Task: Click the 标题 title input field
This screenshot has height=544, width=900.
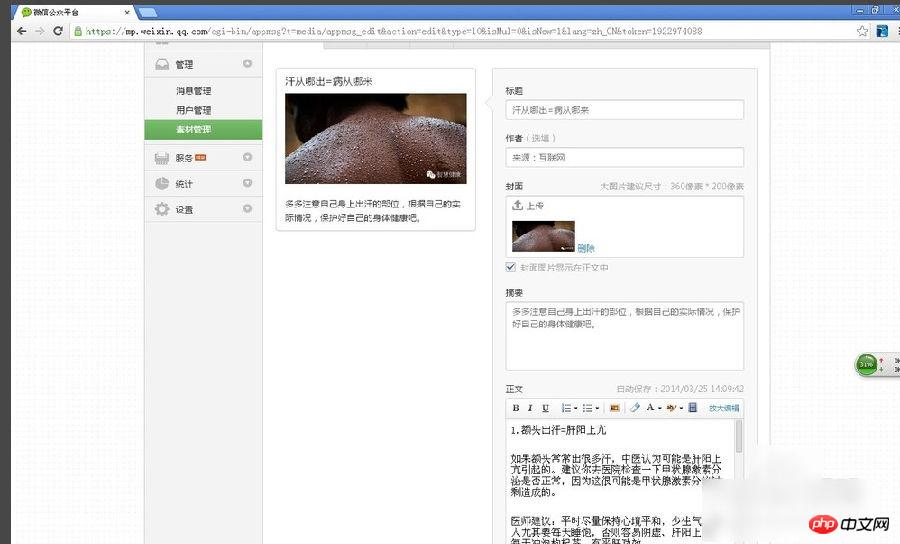Action: coord(624,110)
